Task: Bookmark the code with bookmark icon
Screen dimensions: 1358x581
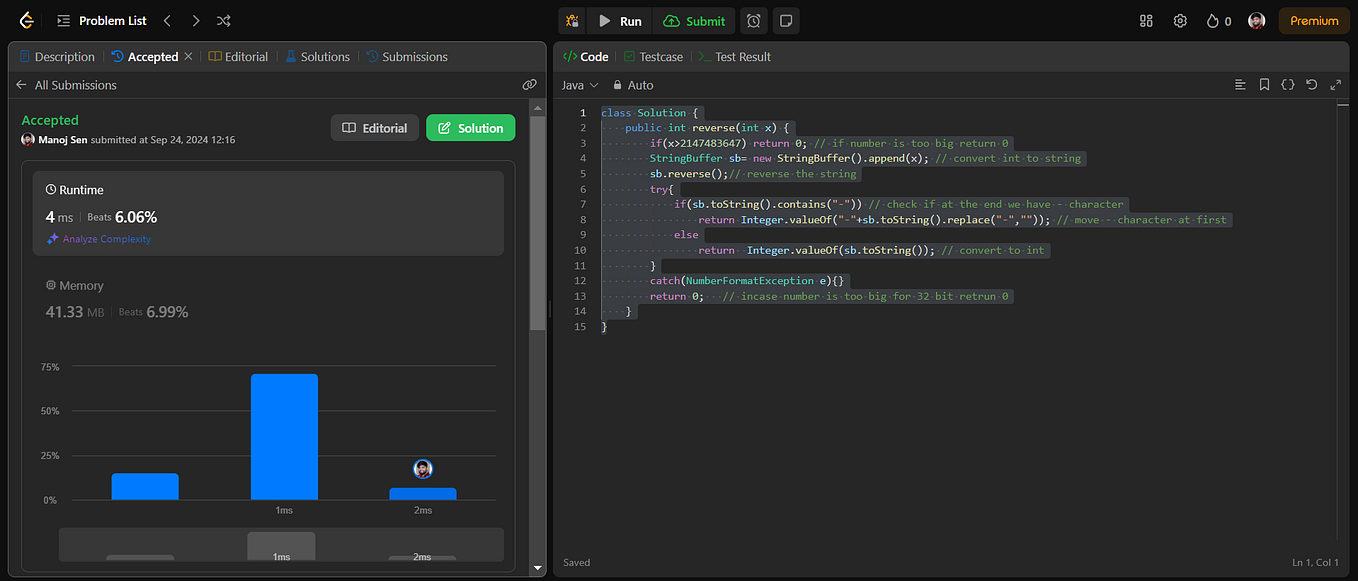Action: pyautogui.click(x=1264, y=85)
